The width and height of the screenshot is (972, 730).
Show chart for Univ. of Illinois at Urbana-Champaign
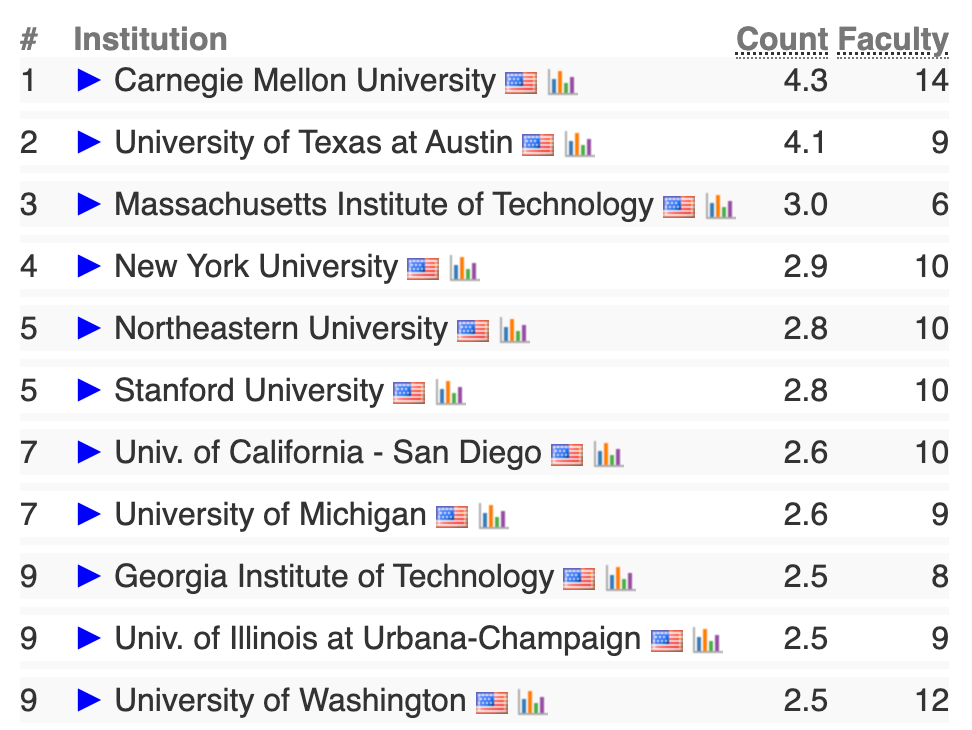click(707, 640)
